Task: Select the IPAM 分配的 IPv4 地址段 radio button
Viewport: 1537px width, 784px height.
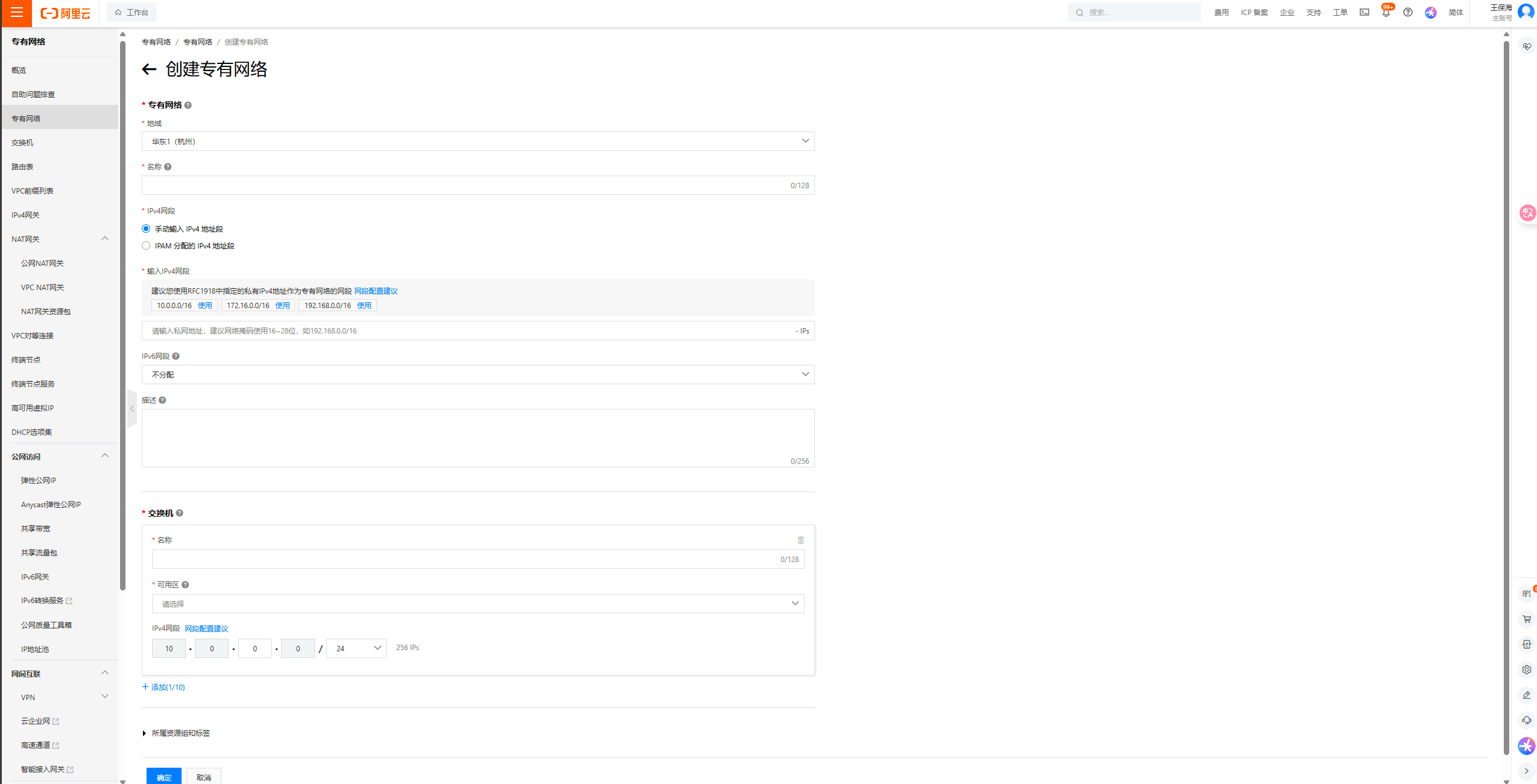Action: tap(146, 245)
